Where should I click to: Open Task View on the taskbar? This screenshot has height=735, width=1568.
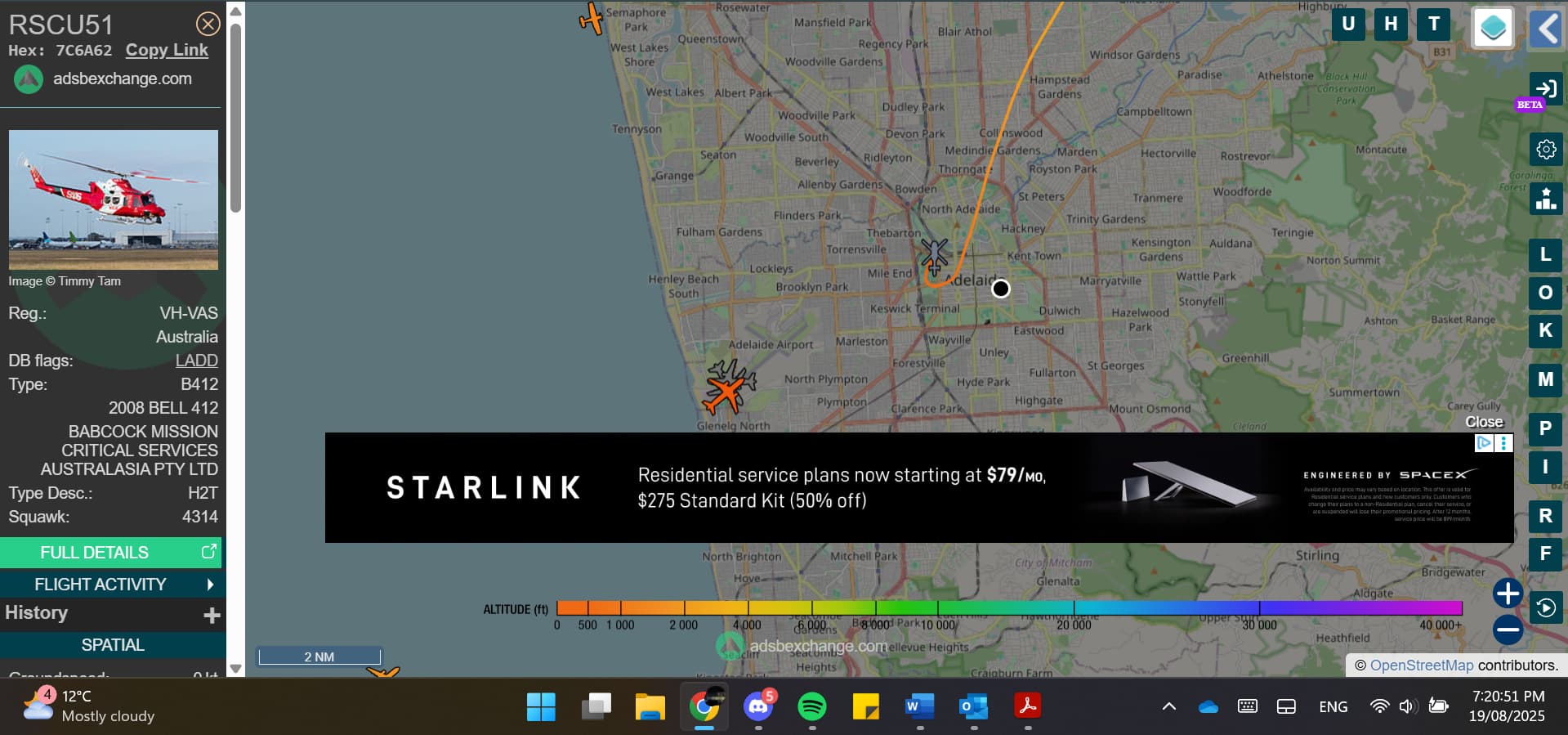pos(596,706)
